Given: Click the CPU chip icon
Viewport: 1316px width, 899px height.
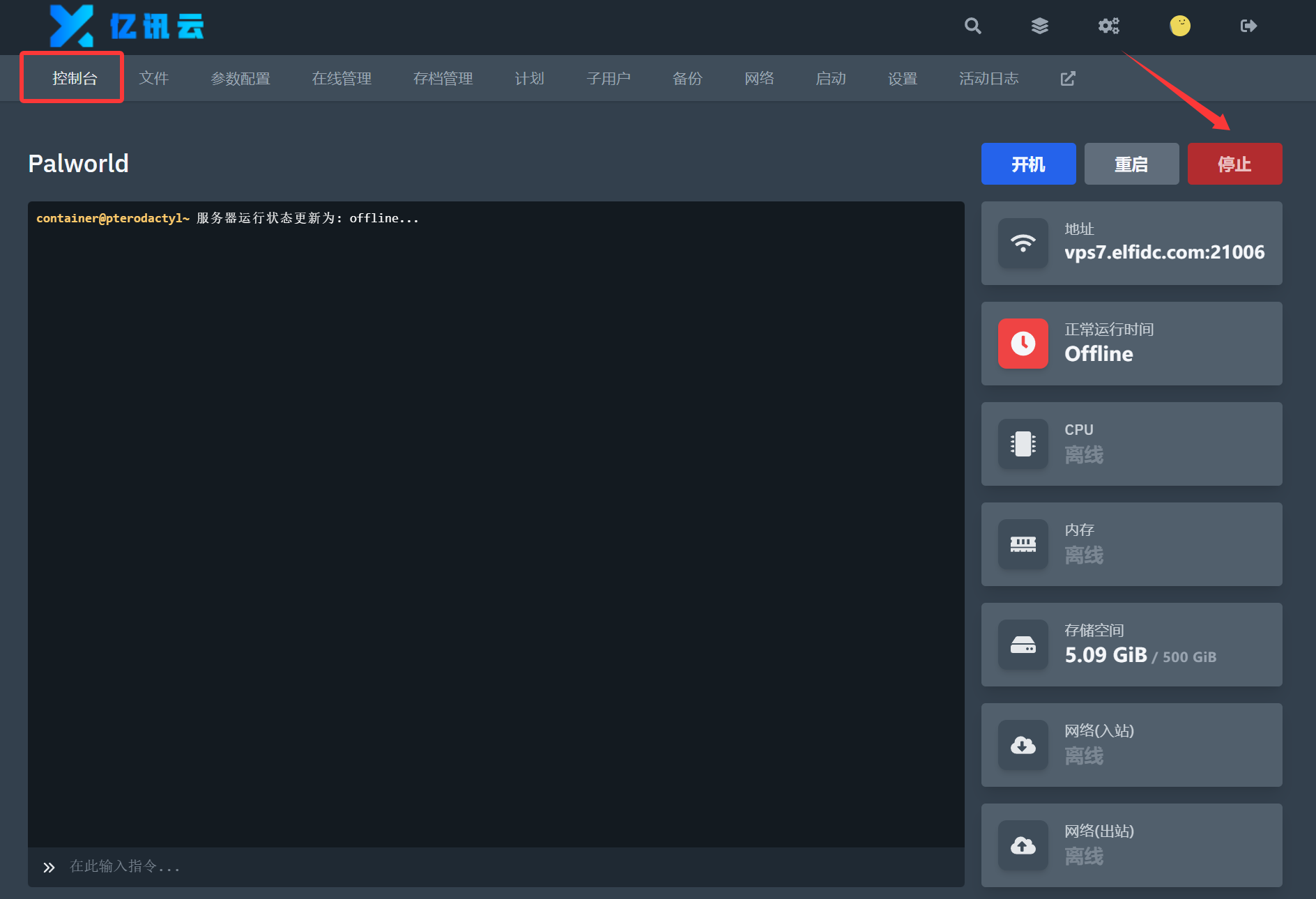Looking at the screenshot, I should point(1023,444).
